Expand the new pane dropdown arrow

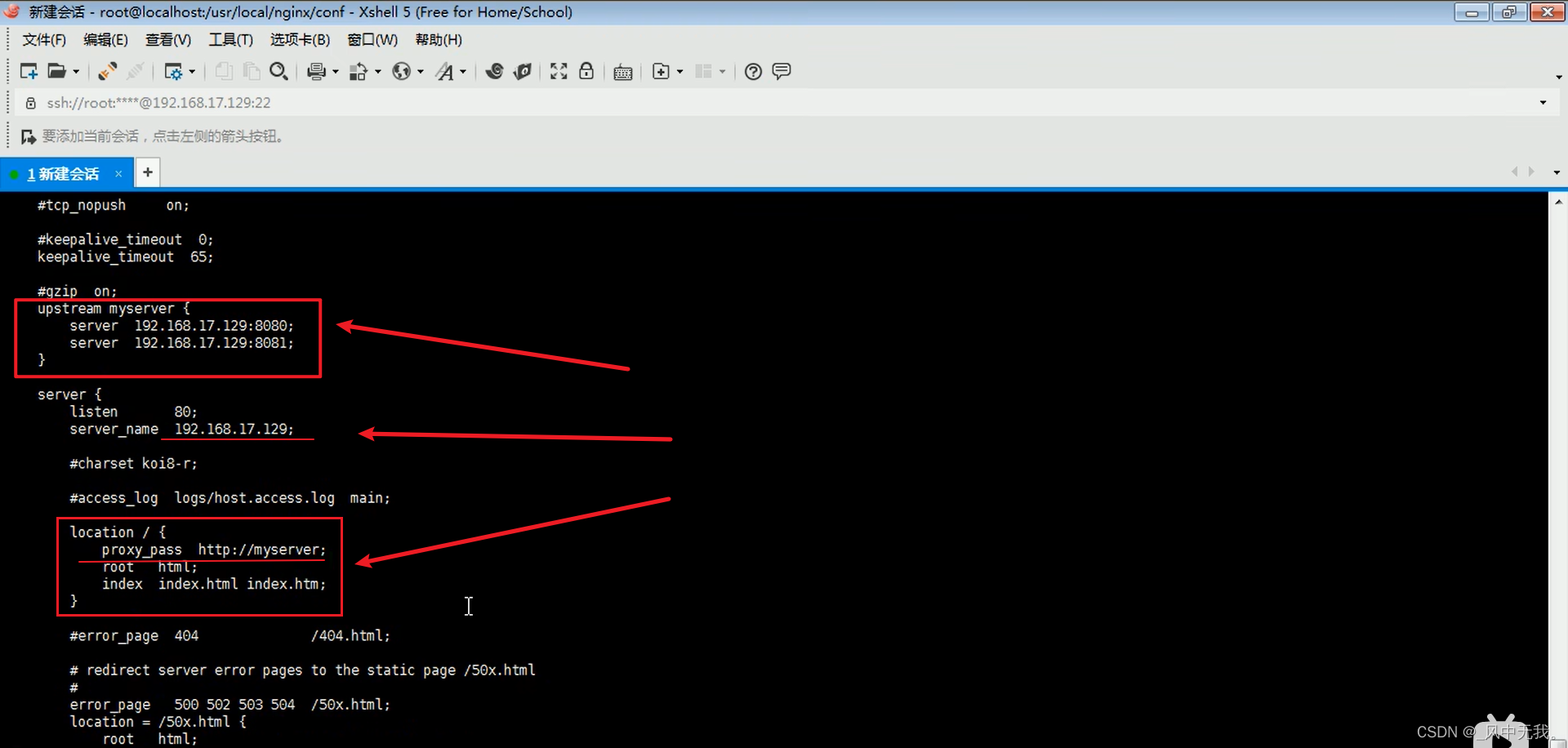click(x=680, y=72)
